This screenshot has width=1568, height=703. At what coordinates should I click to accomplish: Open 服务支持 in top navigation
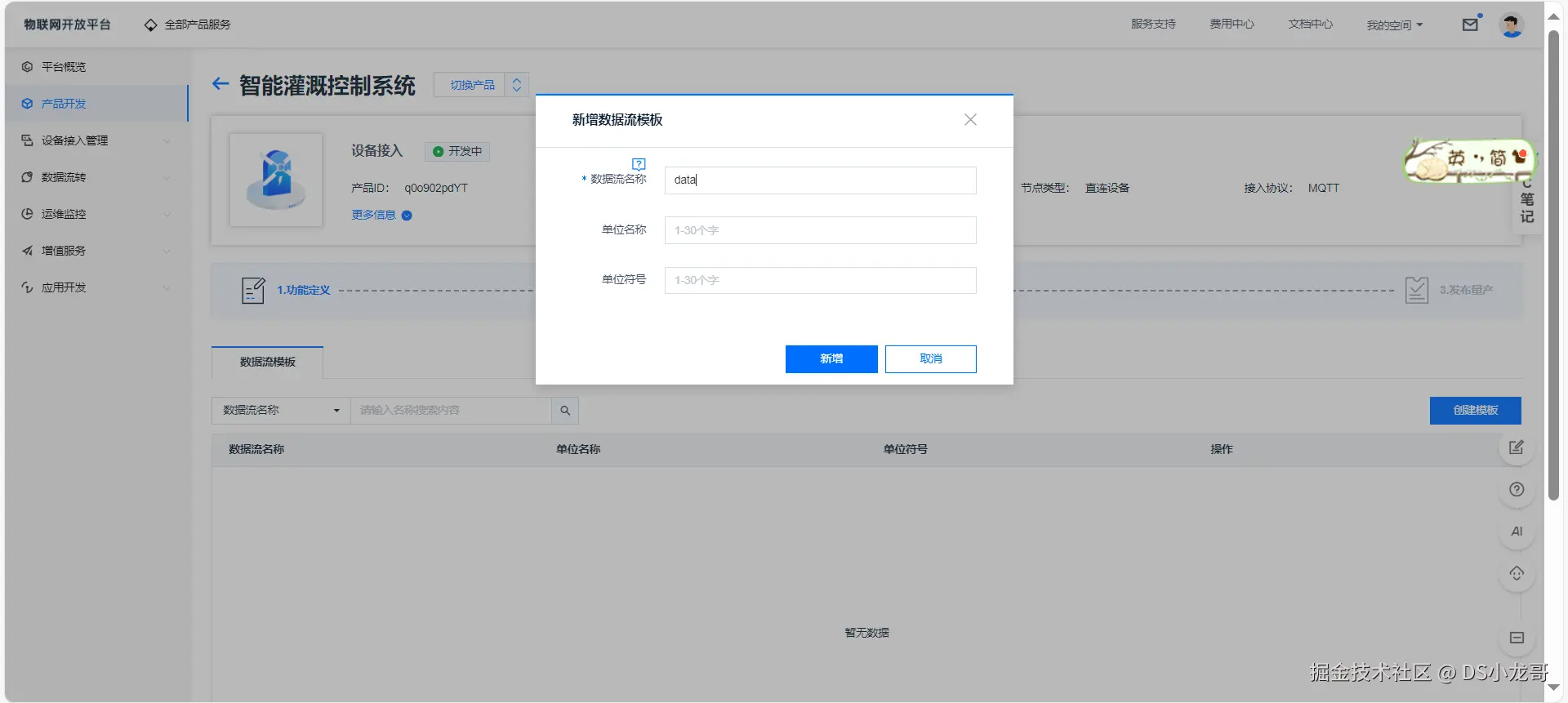tap(1153, 24)
